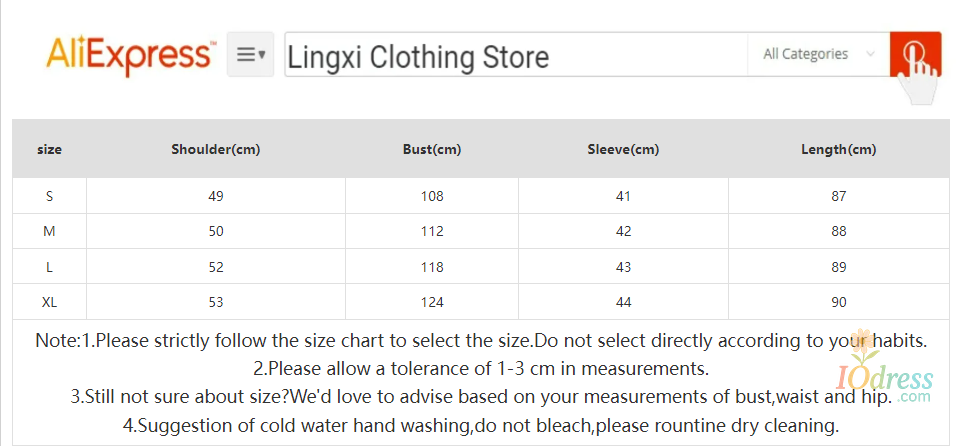The width and height of the screenshot is (956, 446).
Task: Select the L size row label
Action: [49, 267]
